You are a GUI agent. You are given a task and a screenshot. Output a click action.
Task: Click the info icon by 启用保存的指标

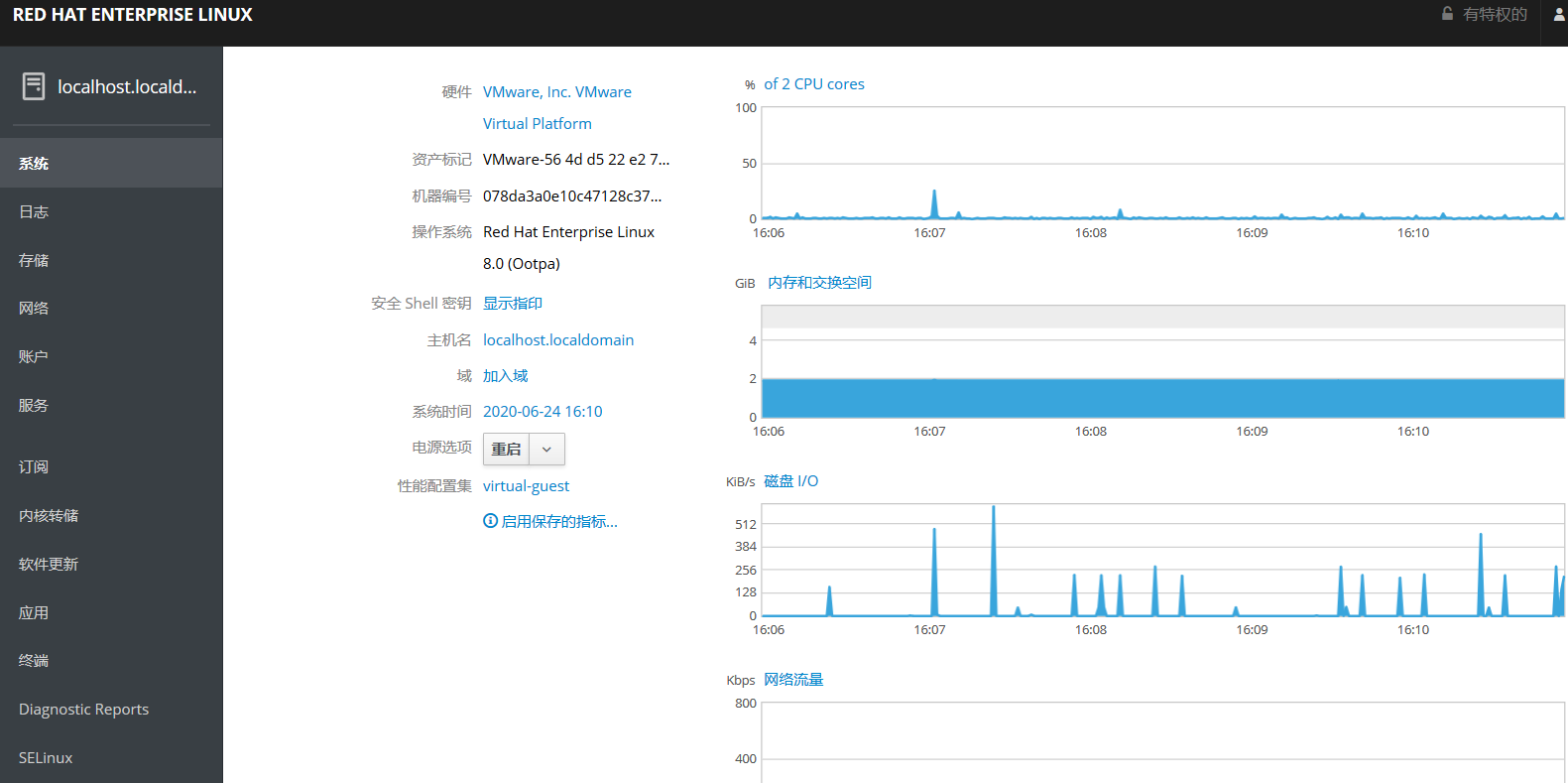[490, 521]
